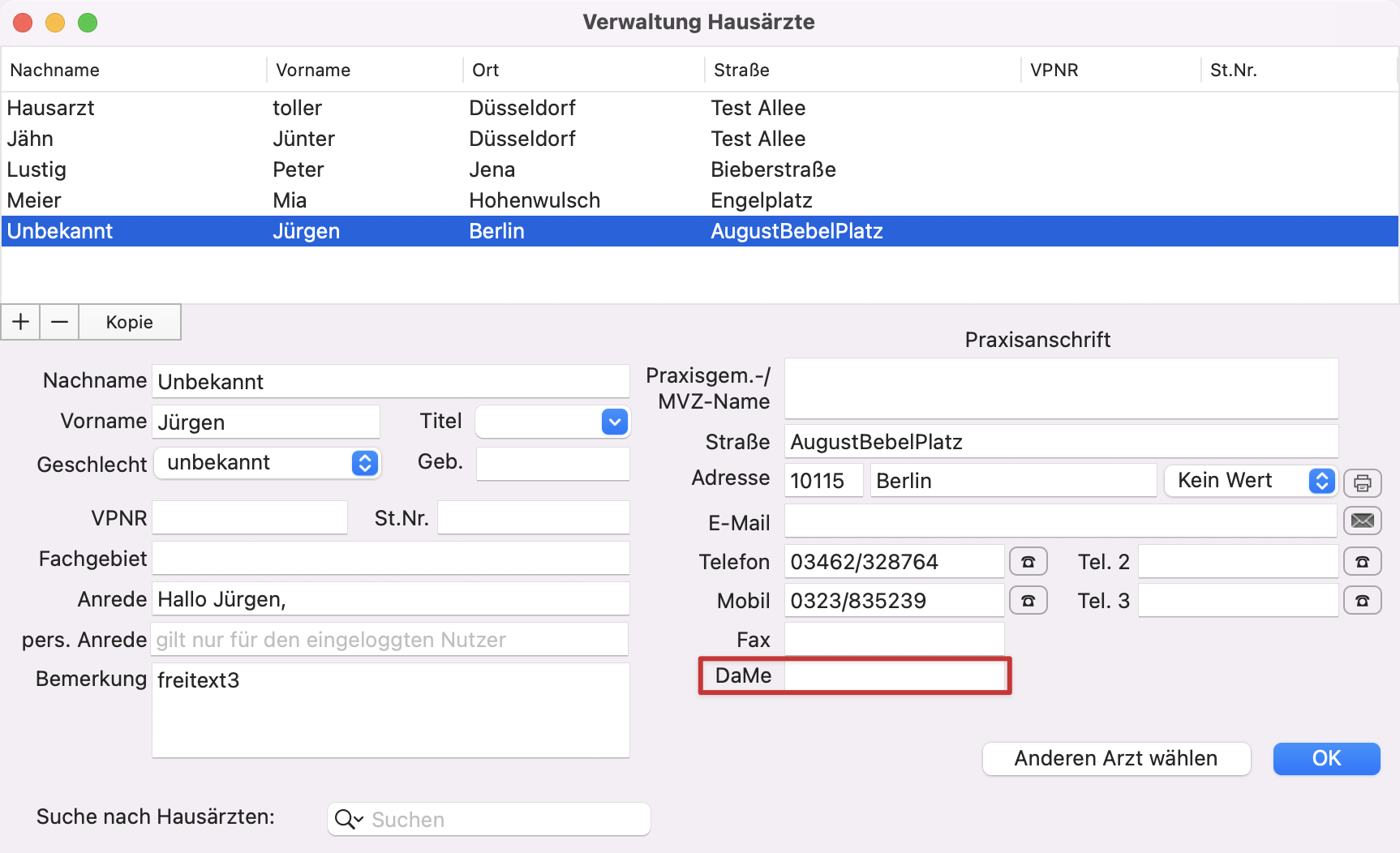The height and width of the screenshot is (853, 1400).
Task: Click the Geb. date field
Action: (x=553, y=464)
